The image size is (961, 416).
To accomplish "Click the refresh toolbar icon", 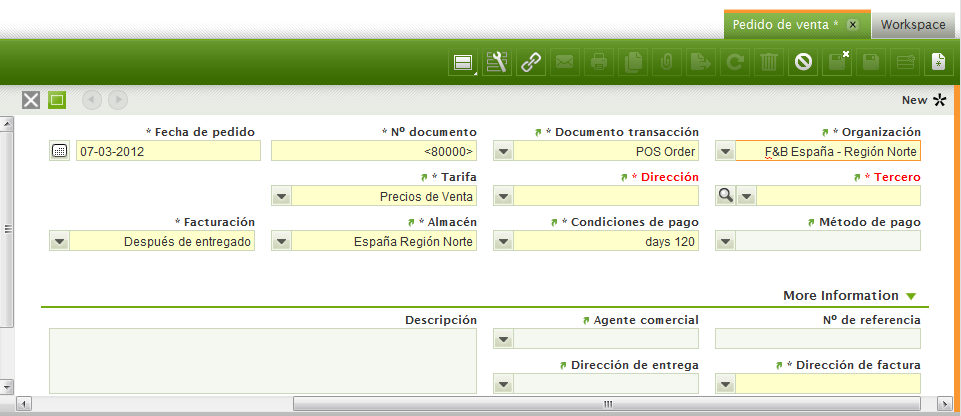I will click(734, 62).
